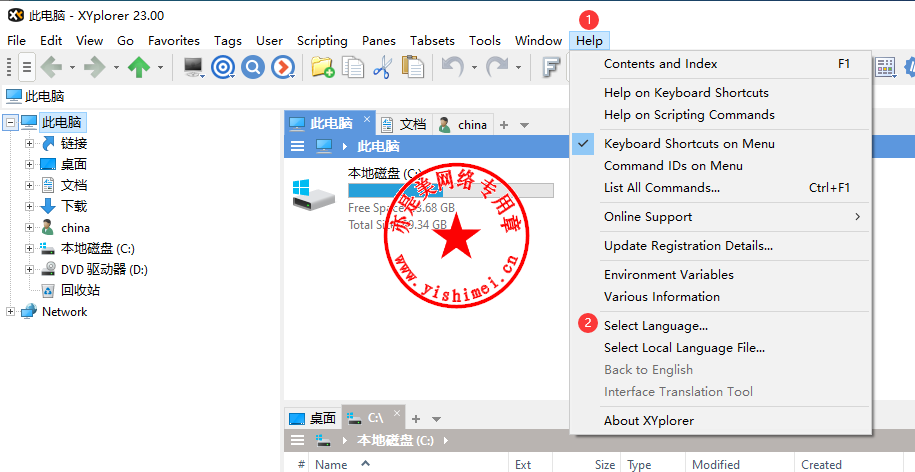
Task: Click the computer icon in top breadcrumb
Action: pyautogui.click(x=324, y=146)
